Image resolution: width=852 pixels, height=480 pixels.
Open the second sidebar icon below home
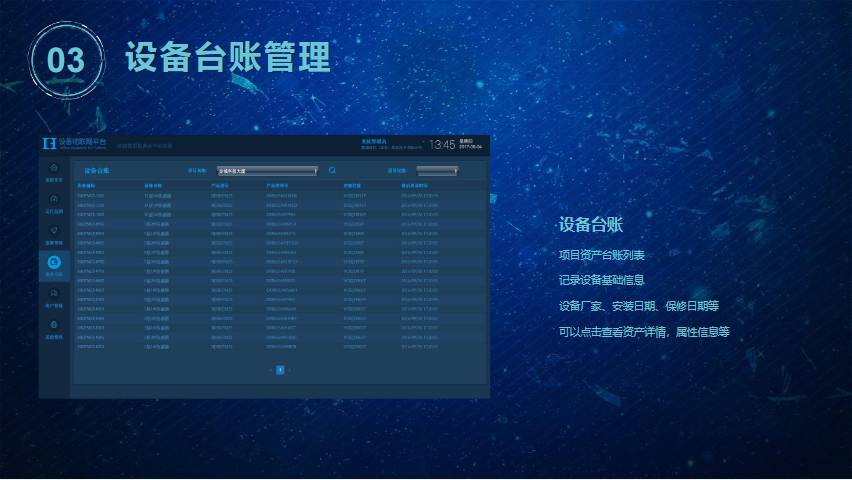point(54,200)
